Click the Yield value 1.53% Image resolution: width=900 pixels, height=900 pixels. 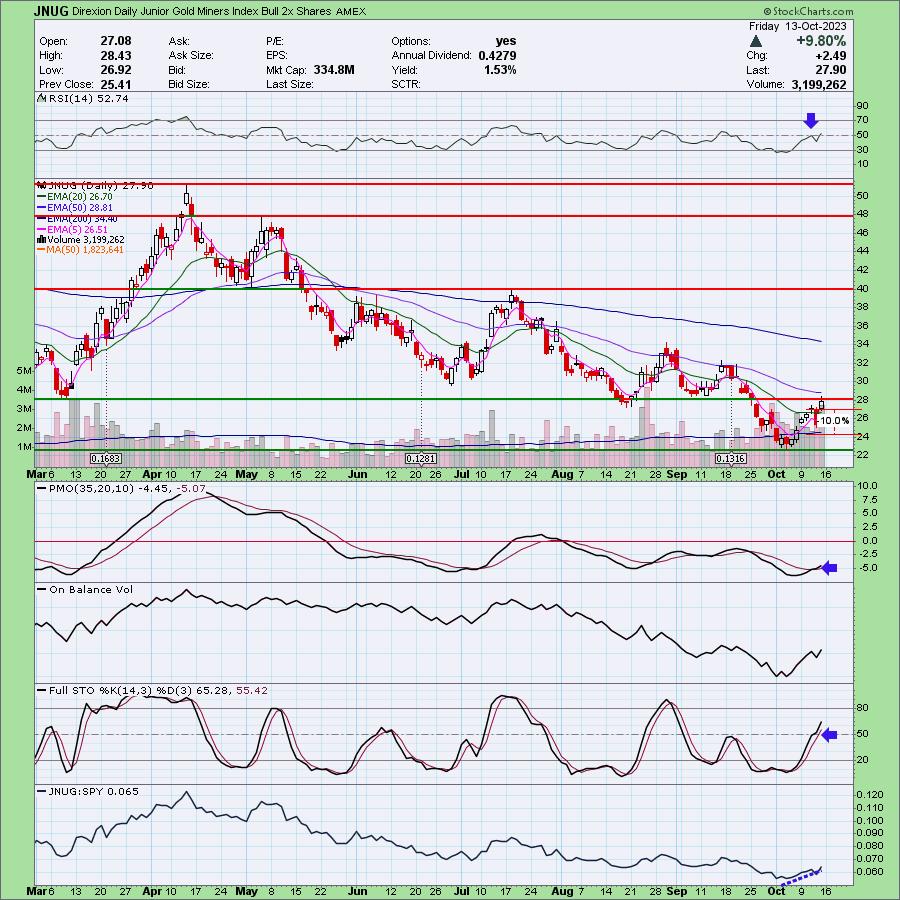tap(500, 69)
